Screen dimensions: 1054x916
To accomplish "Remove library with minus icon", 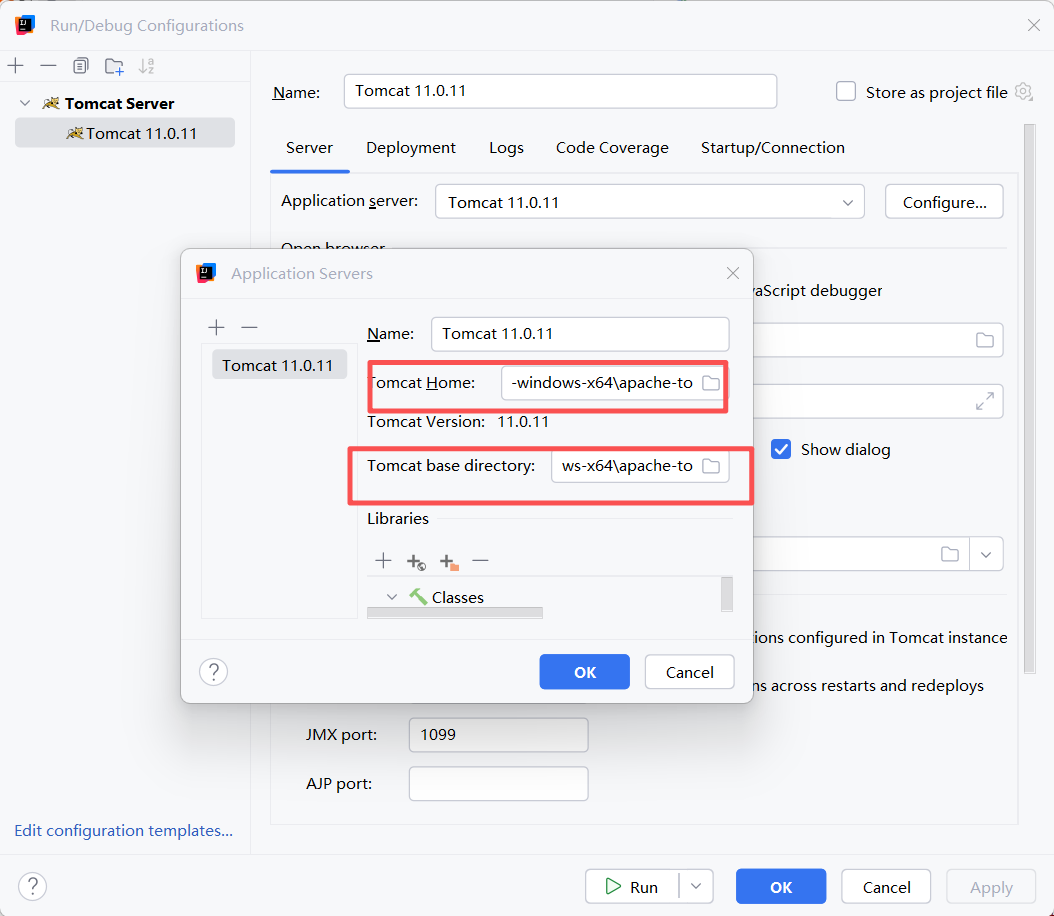I will click(x=480, y=560).
